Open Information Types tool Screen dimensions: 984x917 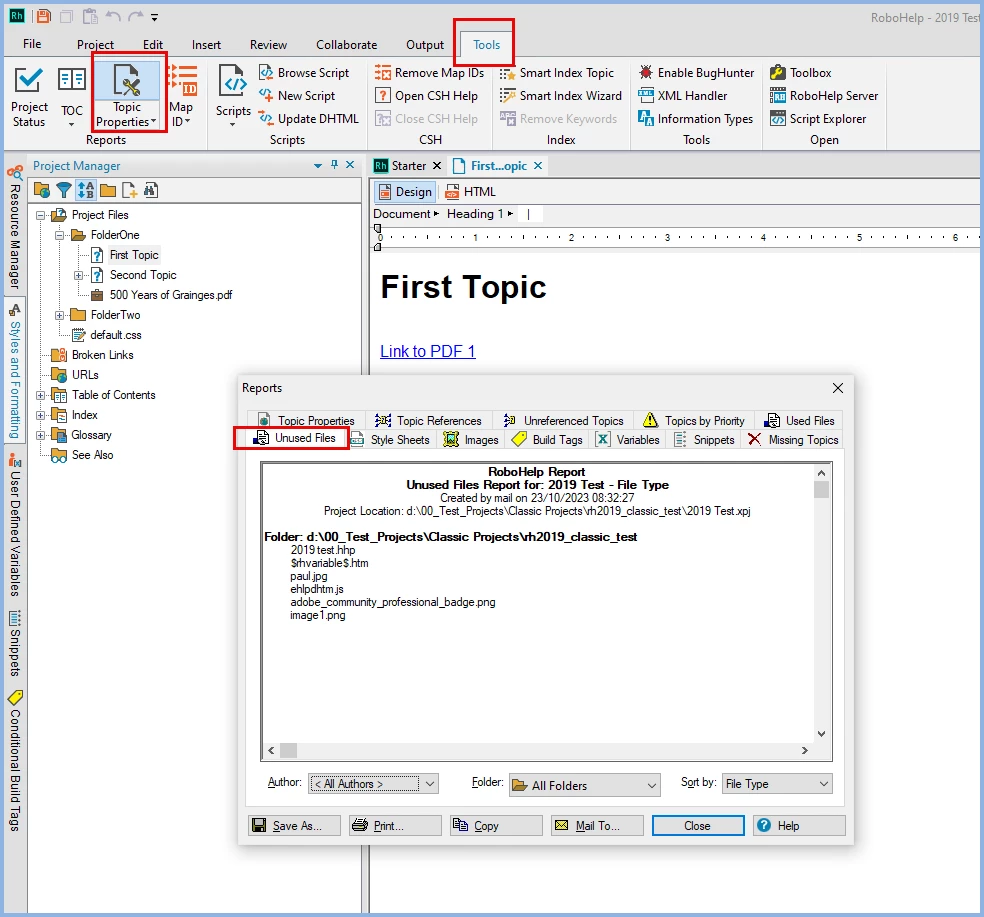click(695, 119)
